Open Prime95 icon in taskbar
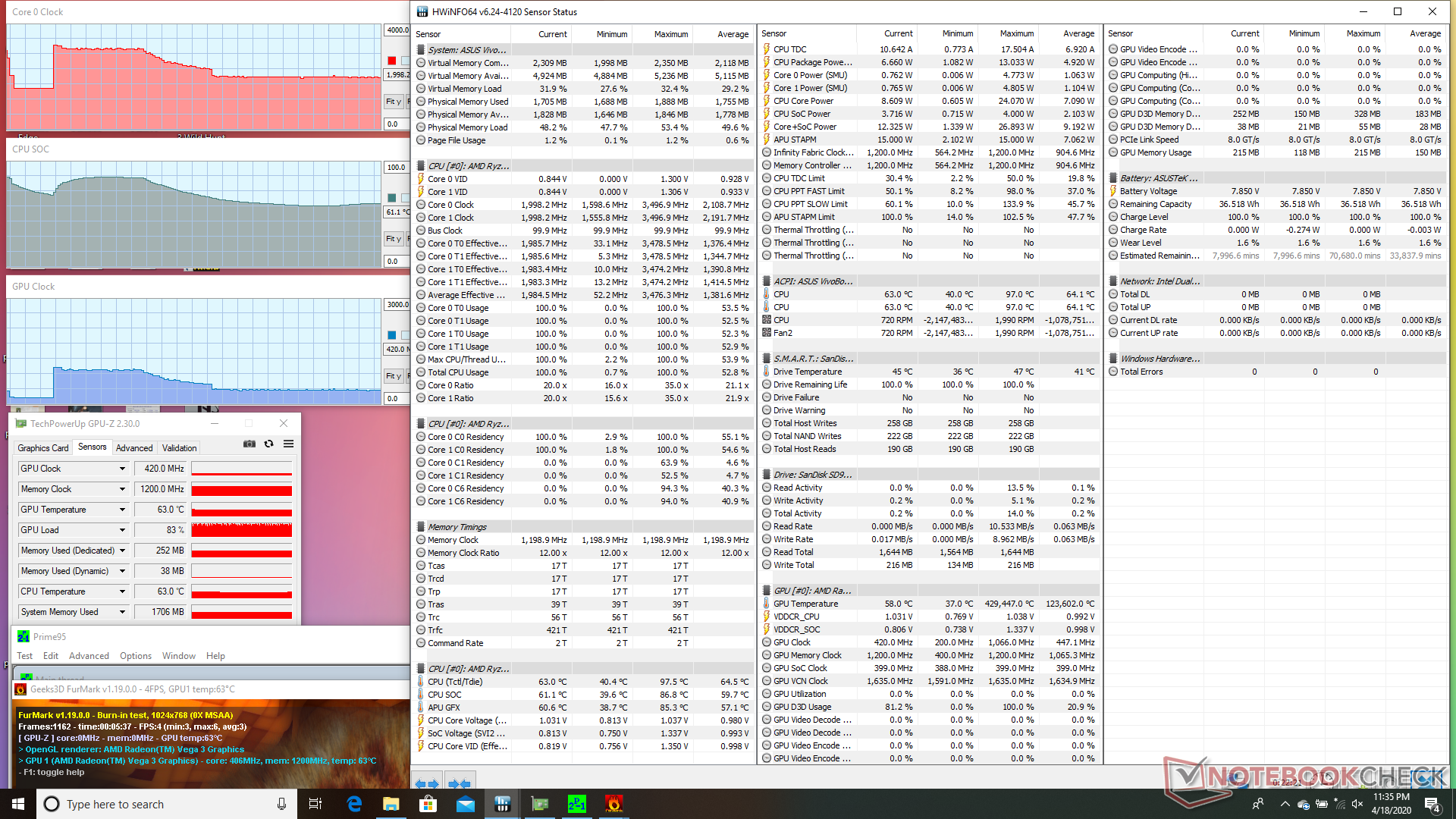 click(x=577, y=804)
